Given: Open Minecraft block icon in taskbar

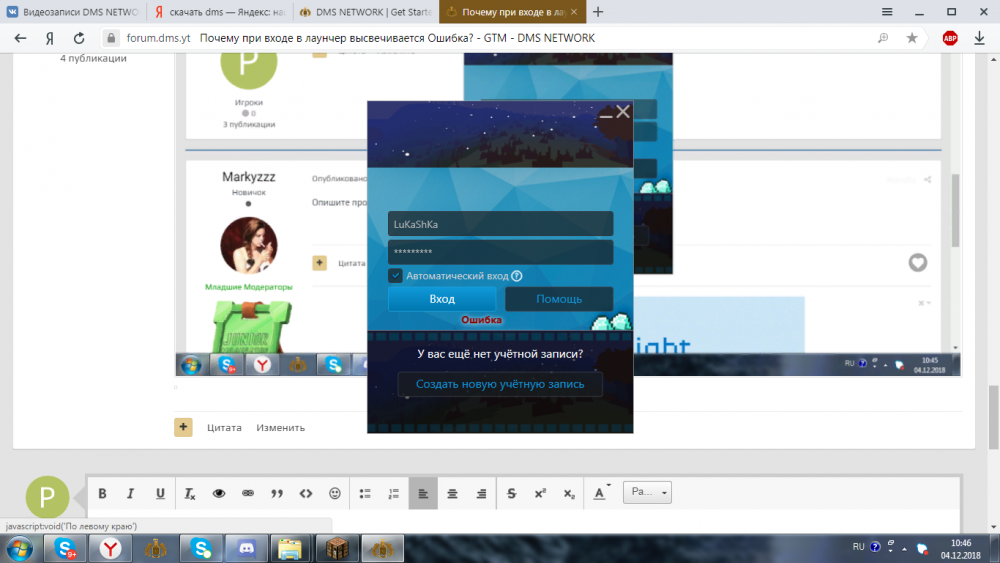Looking at the screenshot, I should tap(336, 548).
